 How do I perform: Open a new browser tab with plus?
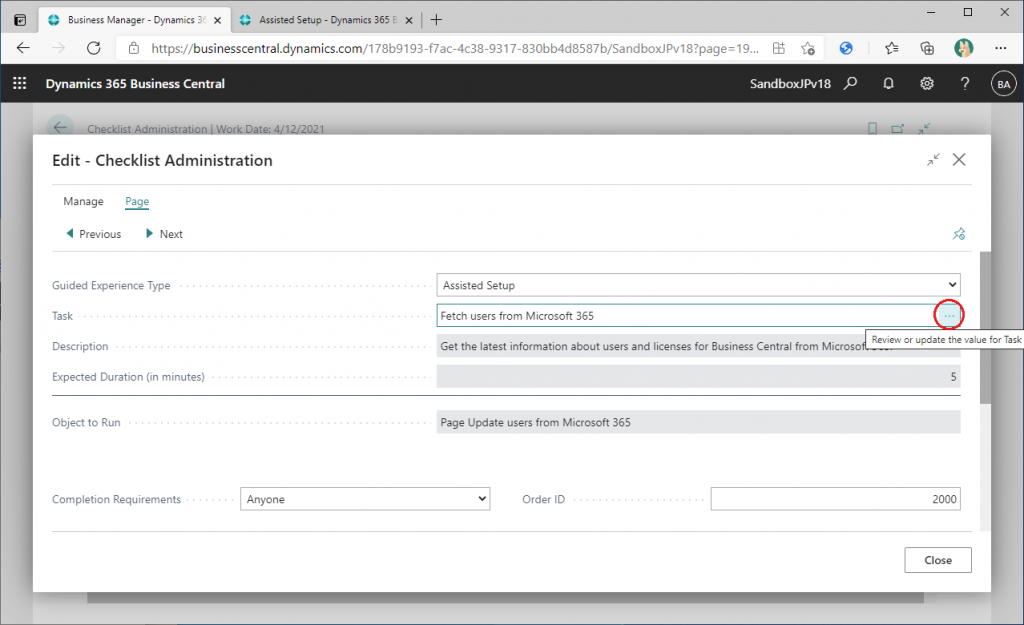point(436,20)
